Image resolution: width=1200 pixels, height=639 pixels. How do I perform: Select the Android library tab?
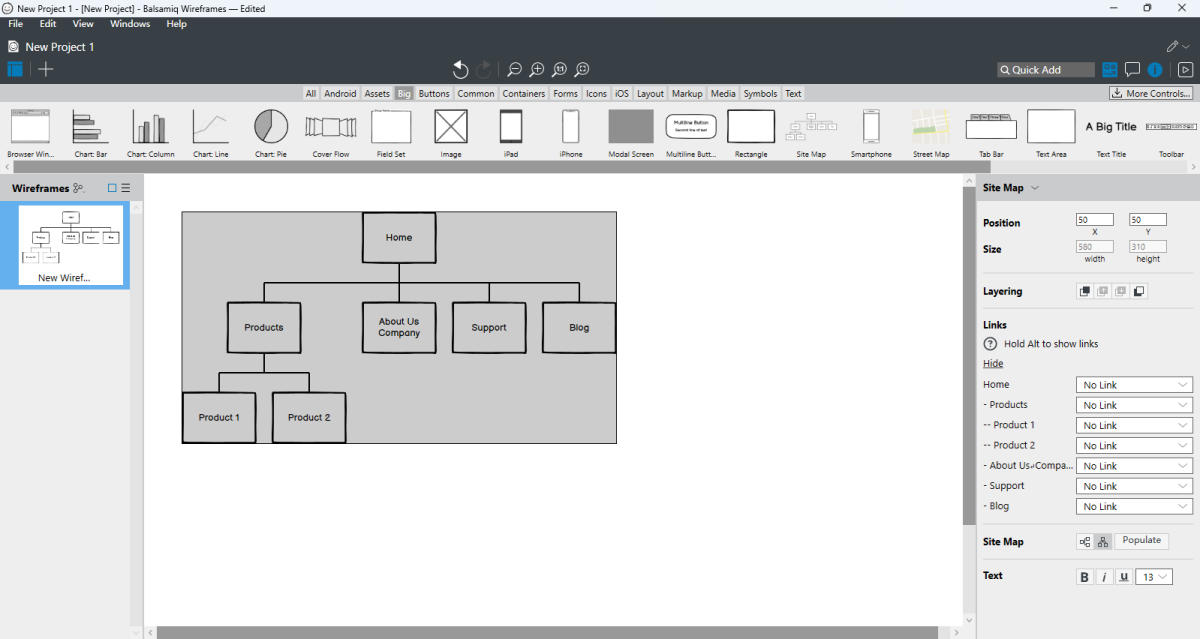[x=340, y=94]
